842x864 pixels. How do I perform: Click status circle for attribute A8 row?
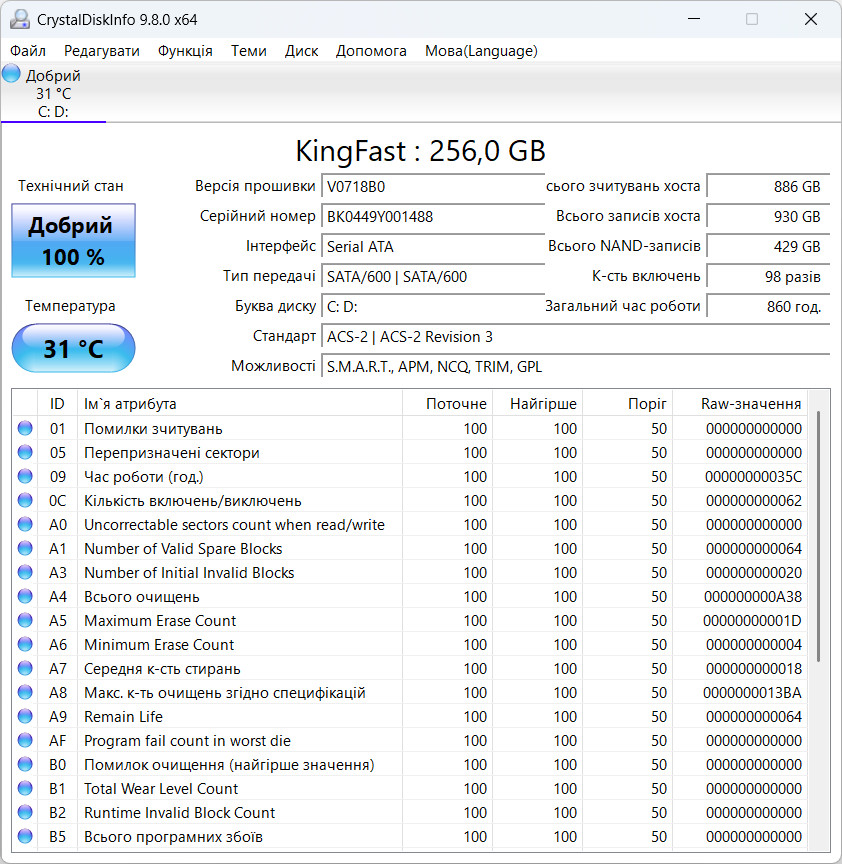pos(25,692)
